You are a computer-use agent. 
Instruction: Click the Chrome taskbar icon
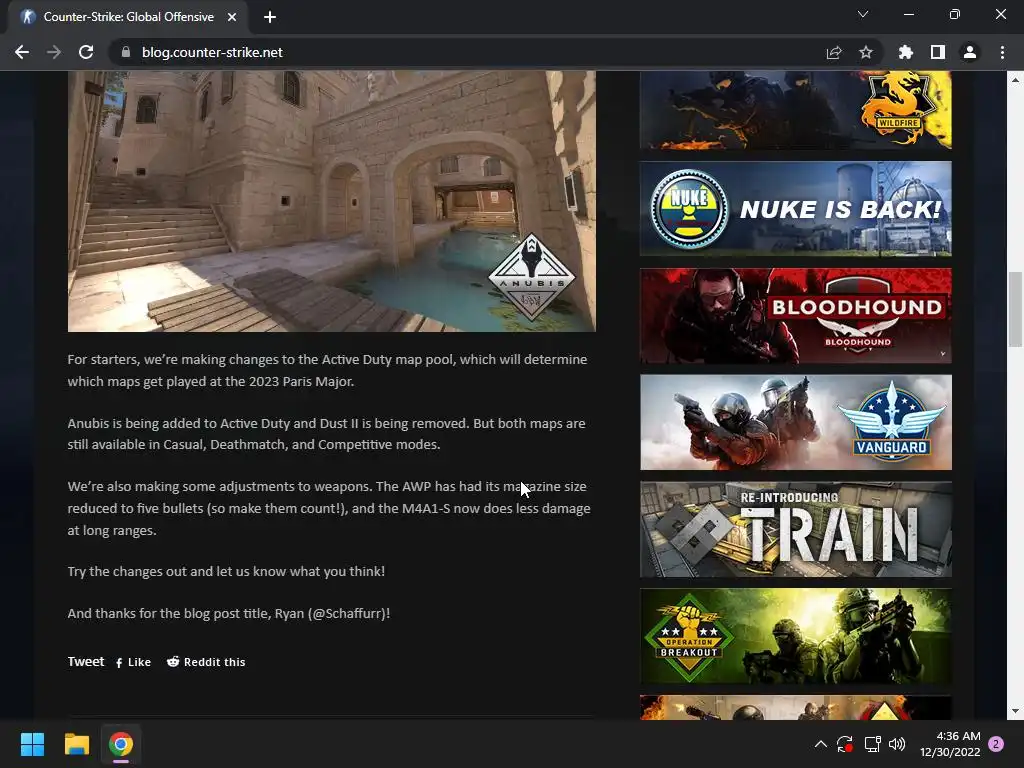click(121, 744)
